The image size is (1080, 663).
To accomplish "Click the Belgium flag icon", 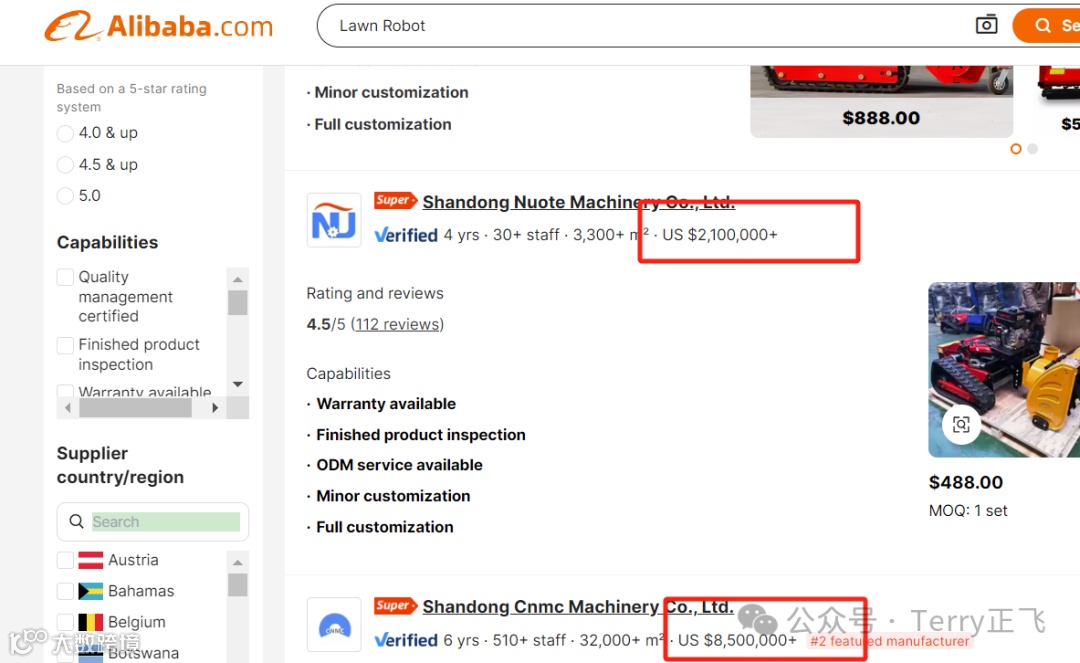I will click(90, 622).
